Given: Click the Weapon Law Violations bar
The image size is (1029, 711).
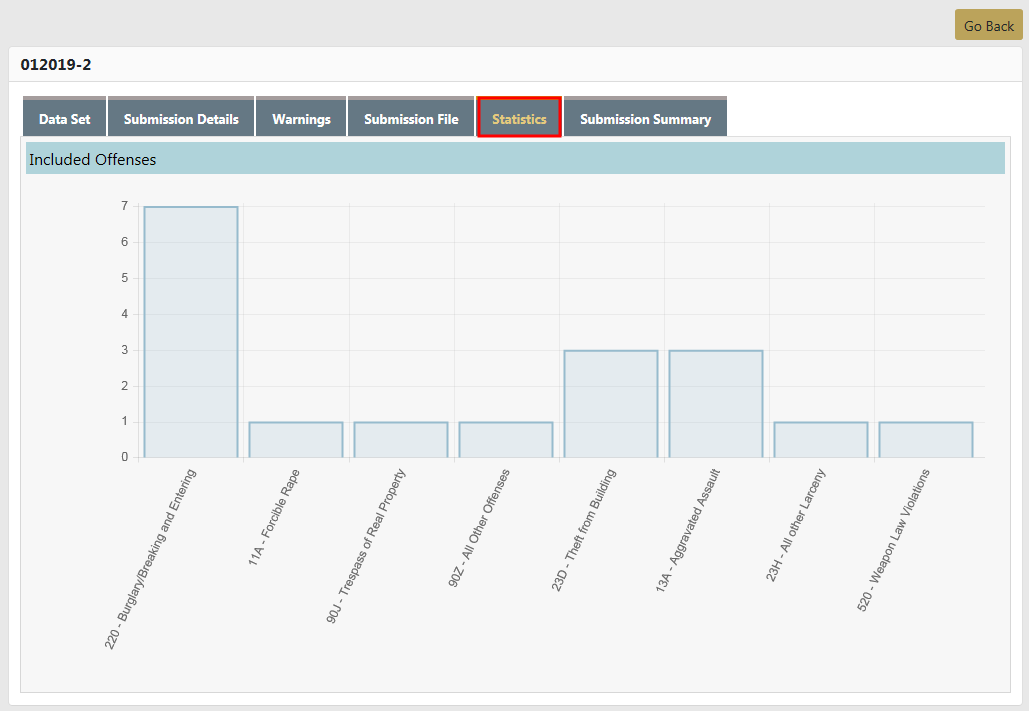Looking at the screenshot, I should tap(926, 440).
